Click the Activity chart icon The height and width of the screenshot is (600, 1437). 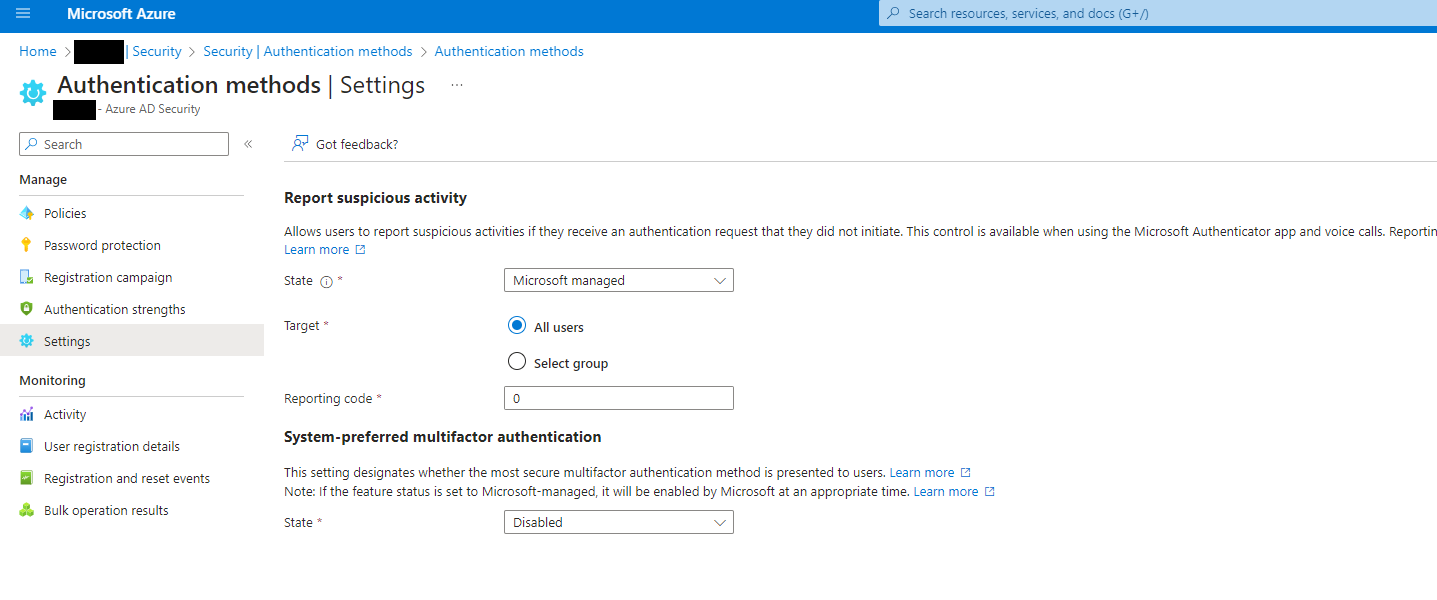pyautogui.click(x=27, y=414)
